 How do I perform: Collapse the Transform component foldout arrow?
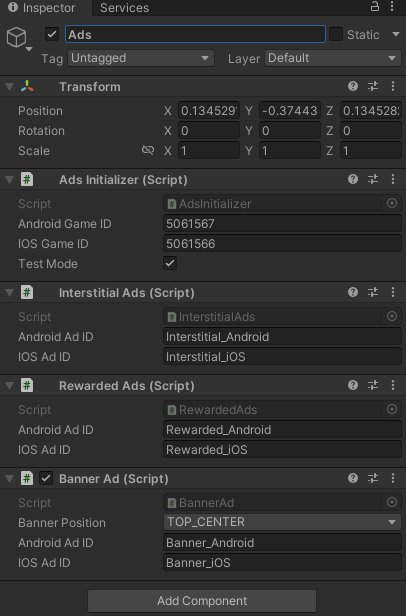pyautogui.click(x=9, y=86)
